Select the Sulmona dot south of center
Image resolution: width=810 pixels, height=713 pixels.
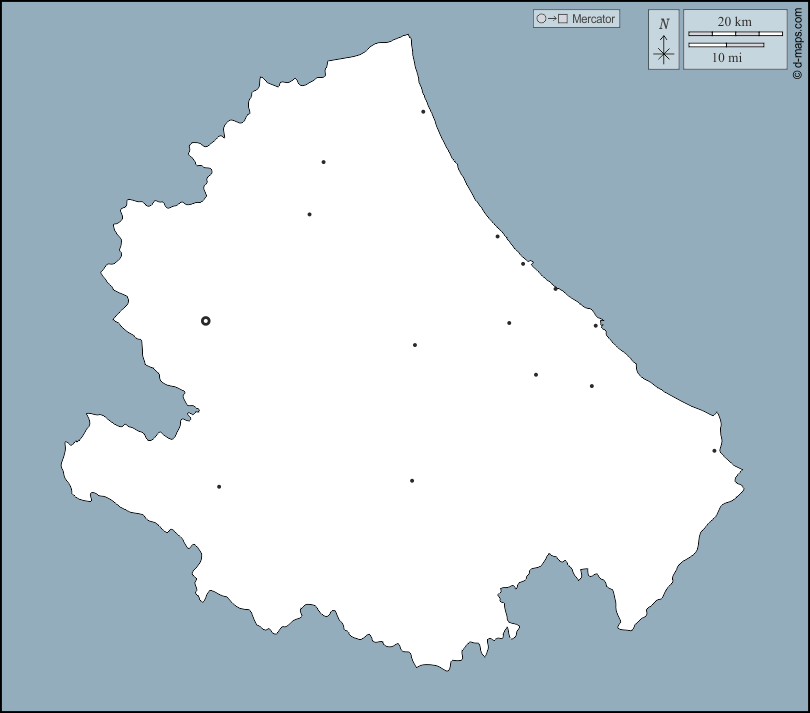click(x=412, y=481)
